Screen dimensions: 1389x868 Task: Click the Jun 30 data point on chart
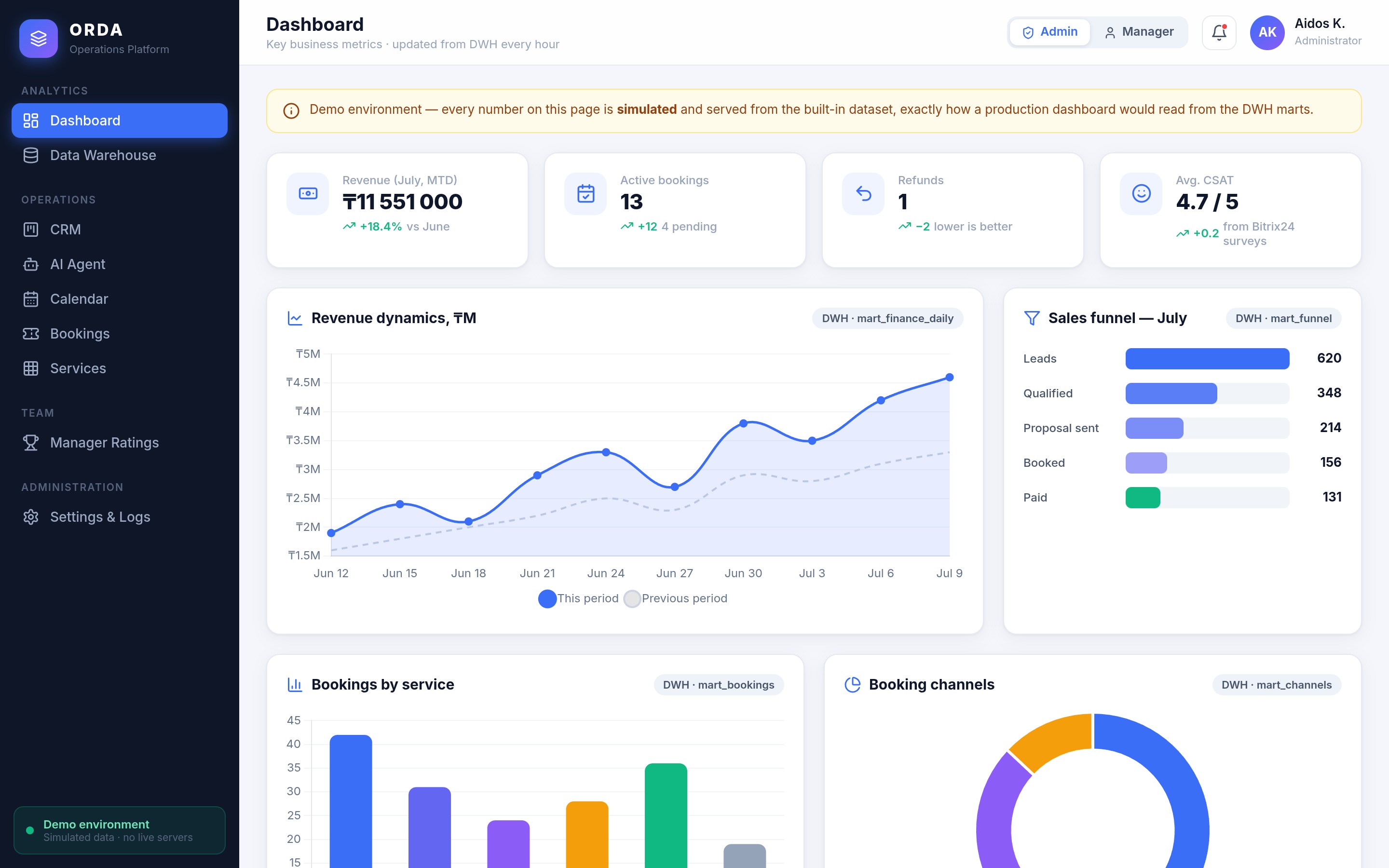(743, 424)
